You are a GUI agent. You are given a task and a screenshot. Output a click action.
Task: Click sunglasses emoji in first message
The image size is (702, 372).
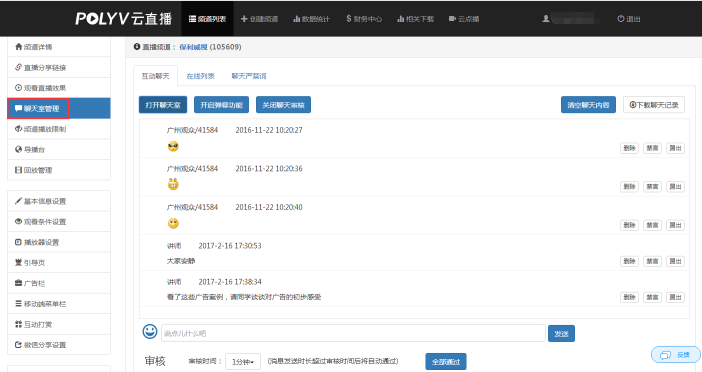point(173,146)
